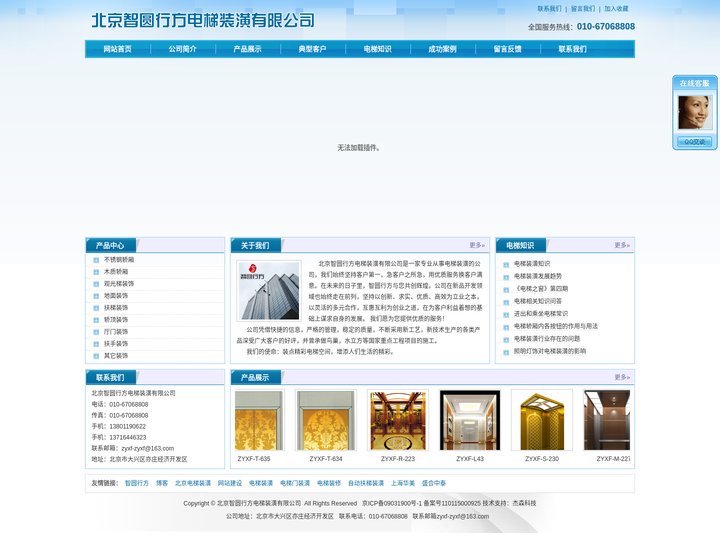This screenshot has width=720, height=540.
Task: Click the plus icon beside 不锈钢轿厢
Action: tap(96, 260)
